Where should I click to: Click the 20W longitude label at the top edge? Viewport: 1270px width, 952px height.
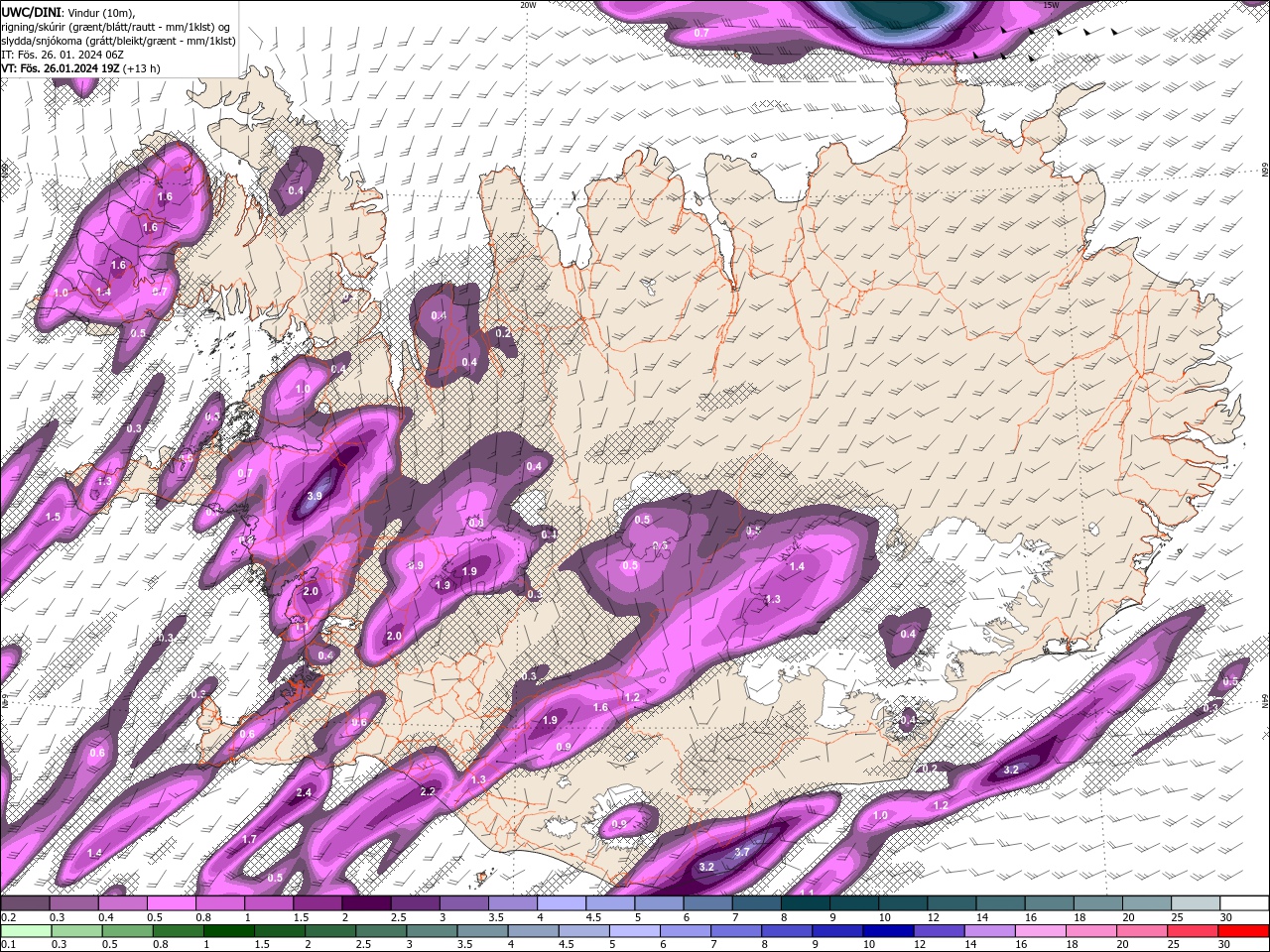528,5
